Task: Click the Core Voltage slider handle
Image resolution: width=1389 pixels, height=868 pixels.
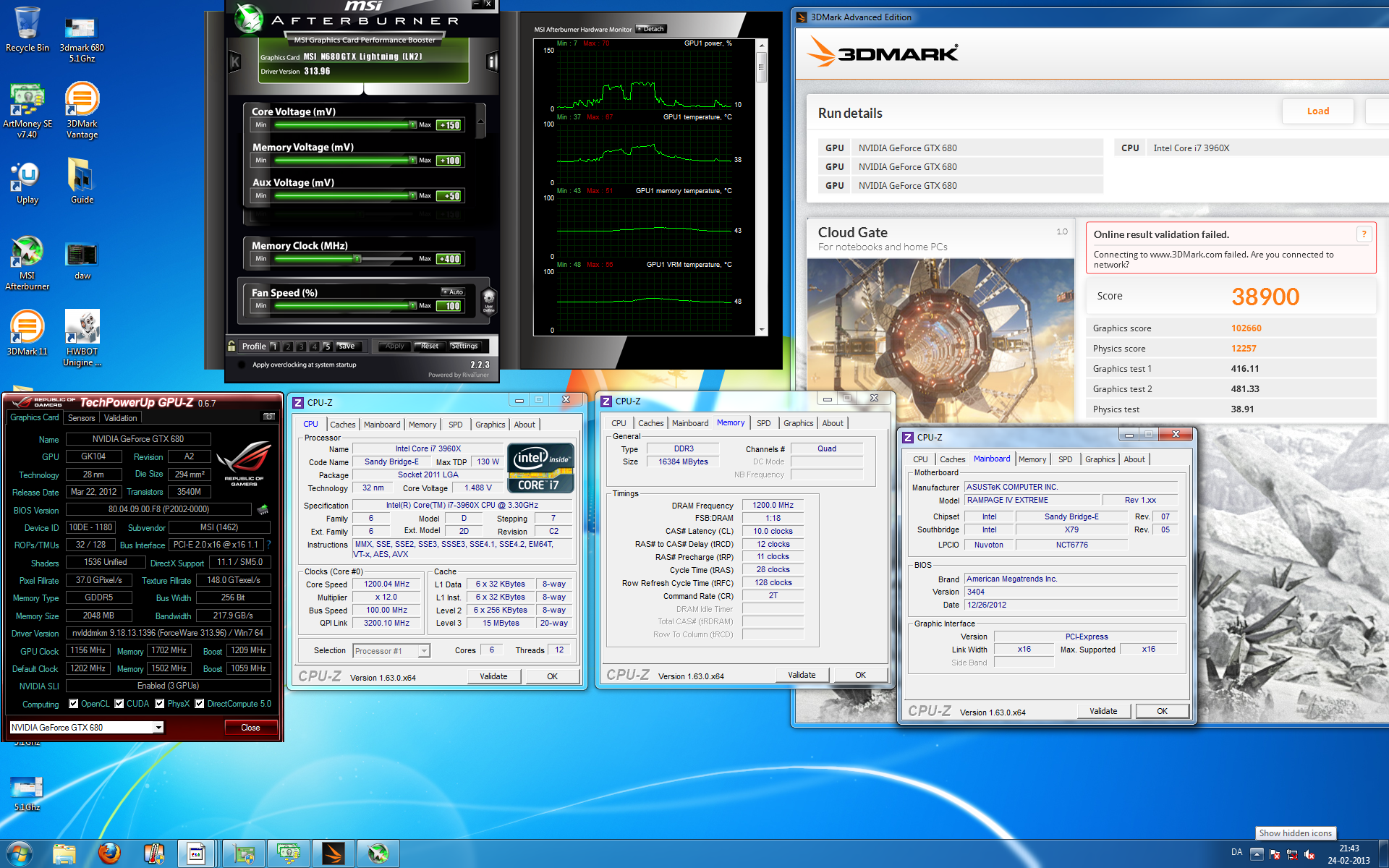Action: [412, 124]
